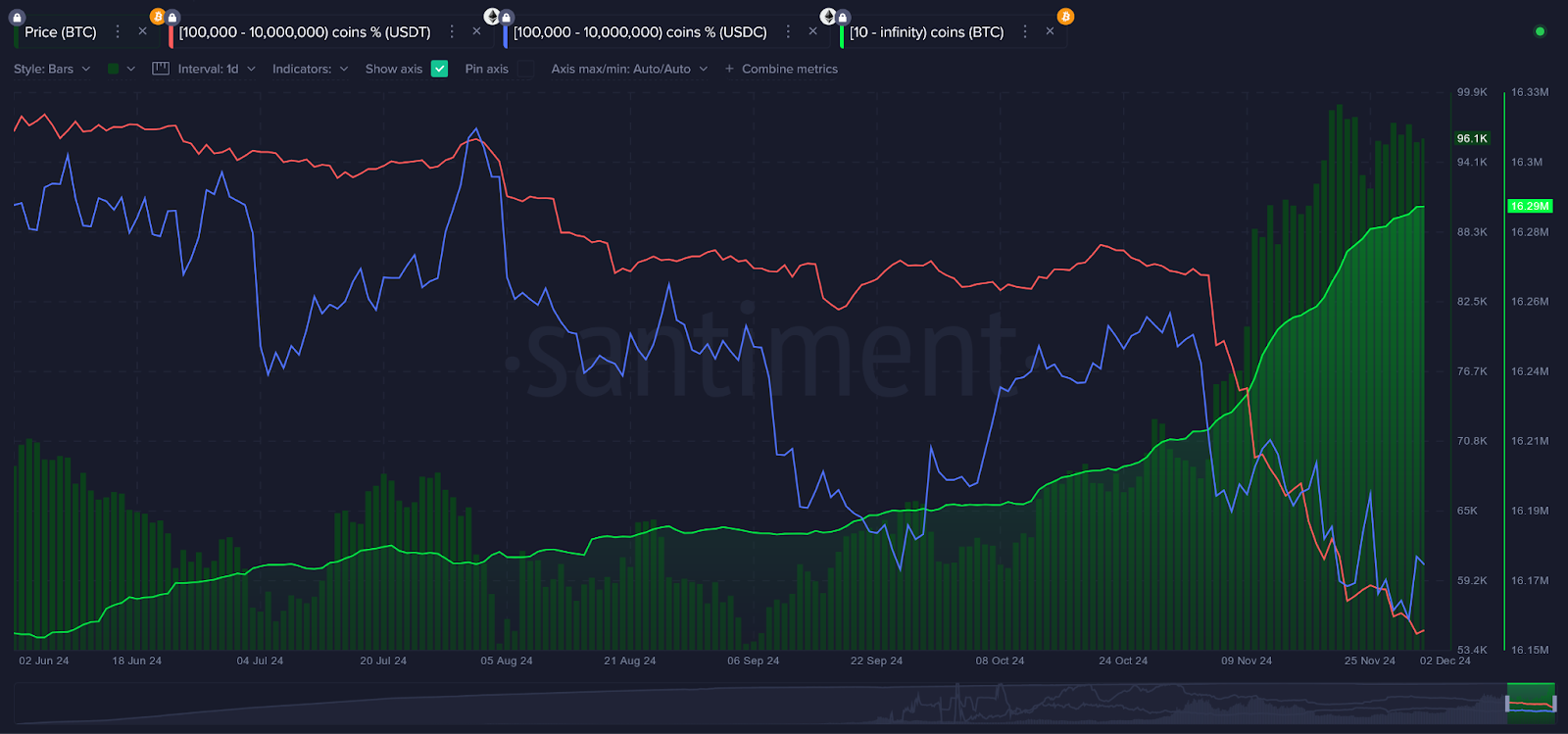
Task: Remove the [10 - infinity) coins (BTC) metric
Action: point(1050,32)
